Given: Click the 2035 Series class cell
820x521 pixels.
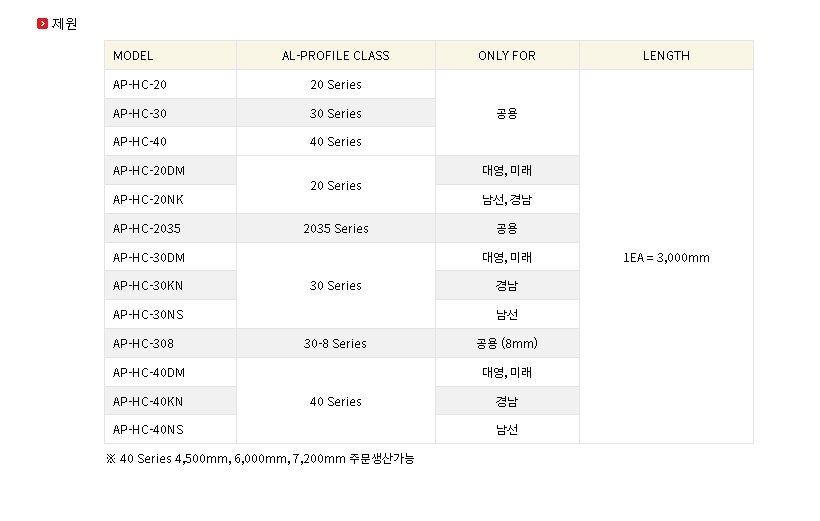Looking at the screenshot, I should [336, 229].
